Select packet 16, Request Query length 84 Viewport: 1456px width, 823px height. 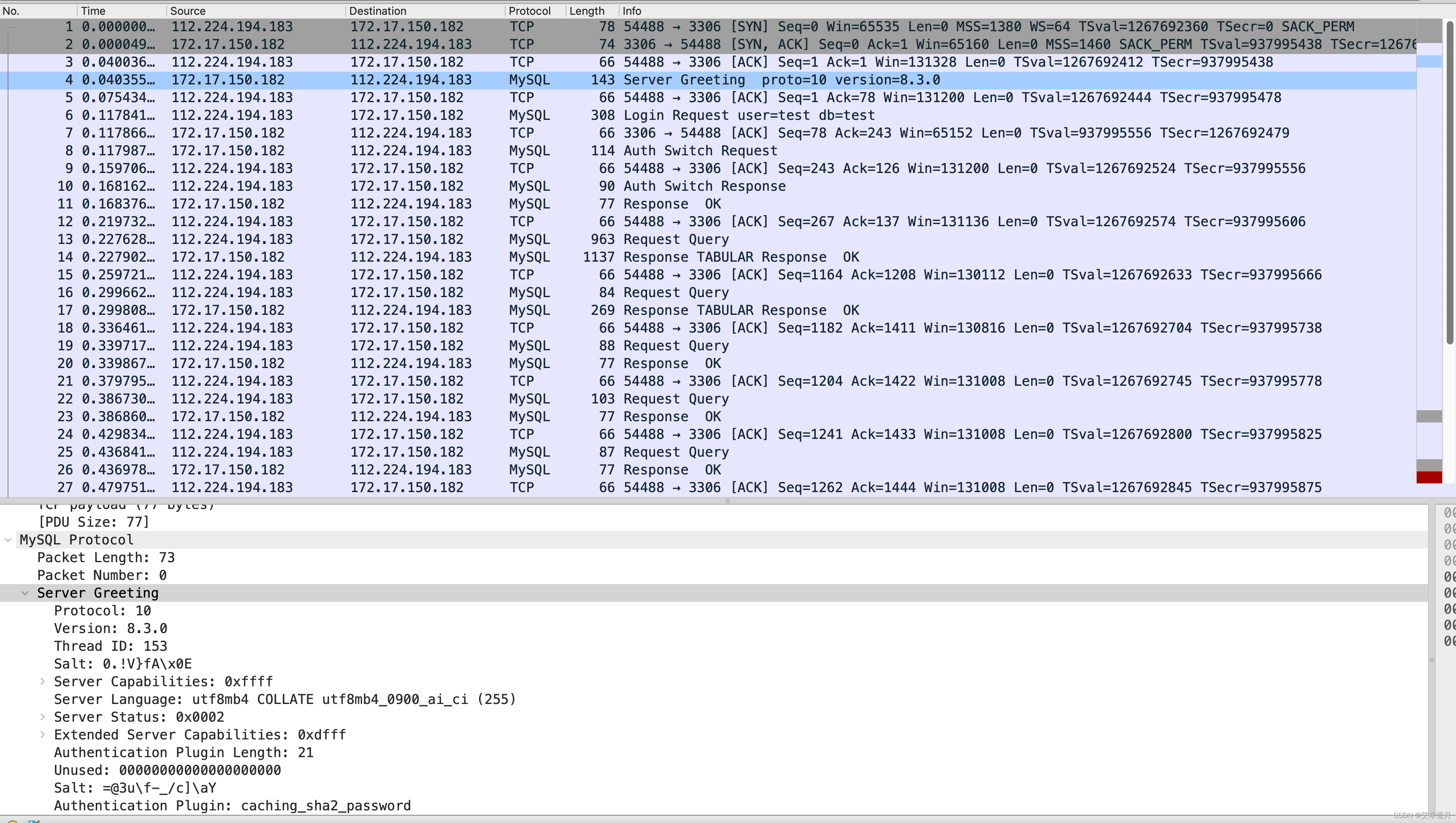[x=708, y=292]
